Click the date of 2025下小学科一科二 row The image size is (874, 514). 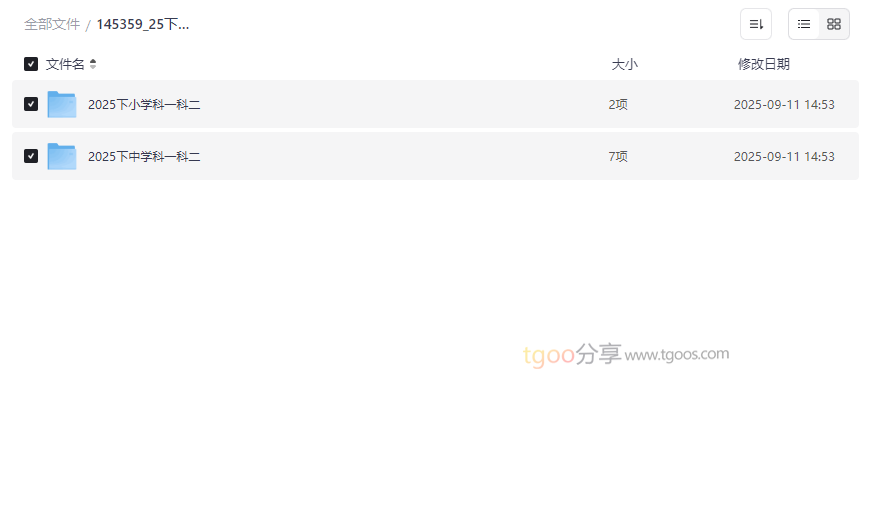pyautogui.click(x=784, y=104)
